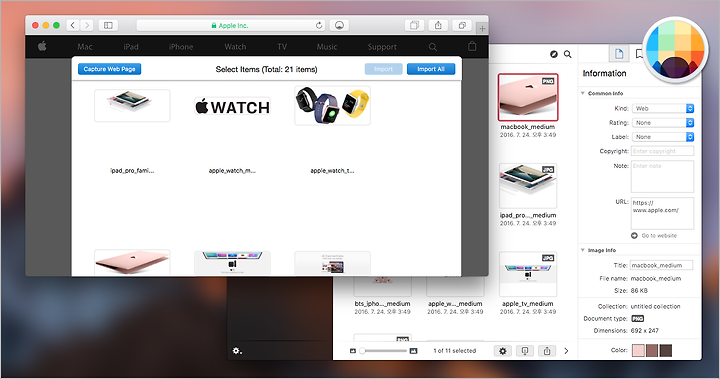Viewport: 720px width, 379px height.
Task: Select the Apple WATCH logo thumbnail
Action: pos(232,107)
